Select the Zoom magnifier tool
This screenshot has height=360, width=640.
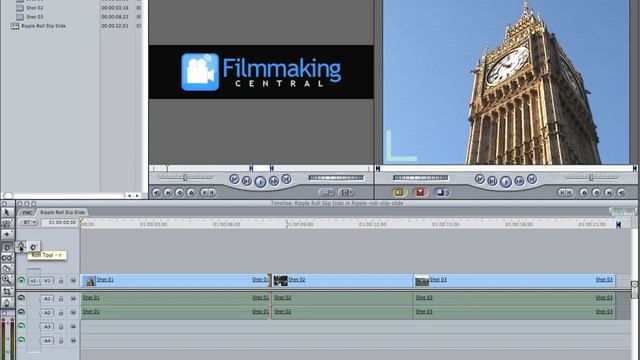(x=7, y=280)
